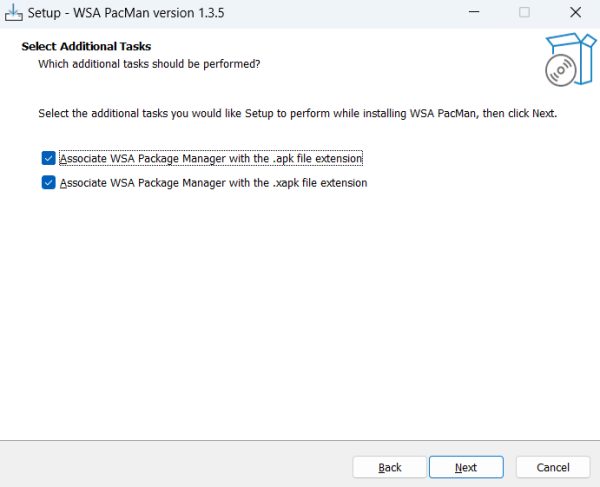Image resolution: width=600 pixels, height=487 pixels.
Task: Uncheck the .apk file extension checkbox
Action: [x=48, y=158]
